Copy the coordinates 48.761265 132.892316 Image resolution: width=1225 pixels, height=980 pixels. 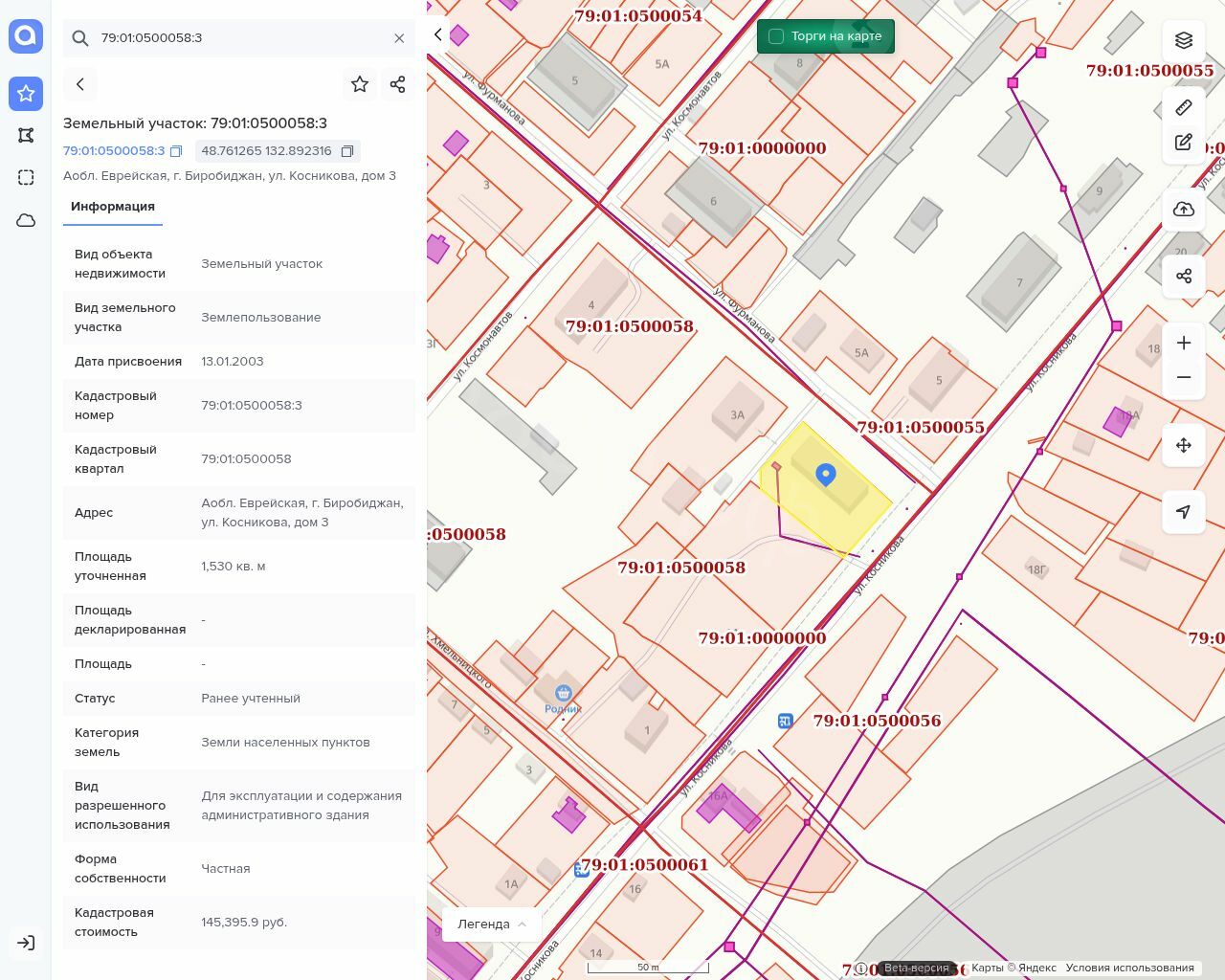347,151
